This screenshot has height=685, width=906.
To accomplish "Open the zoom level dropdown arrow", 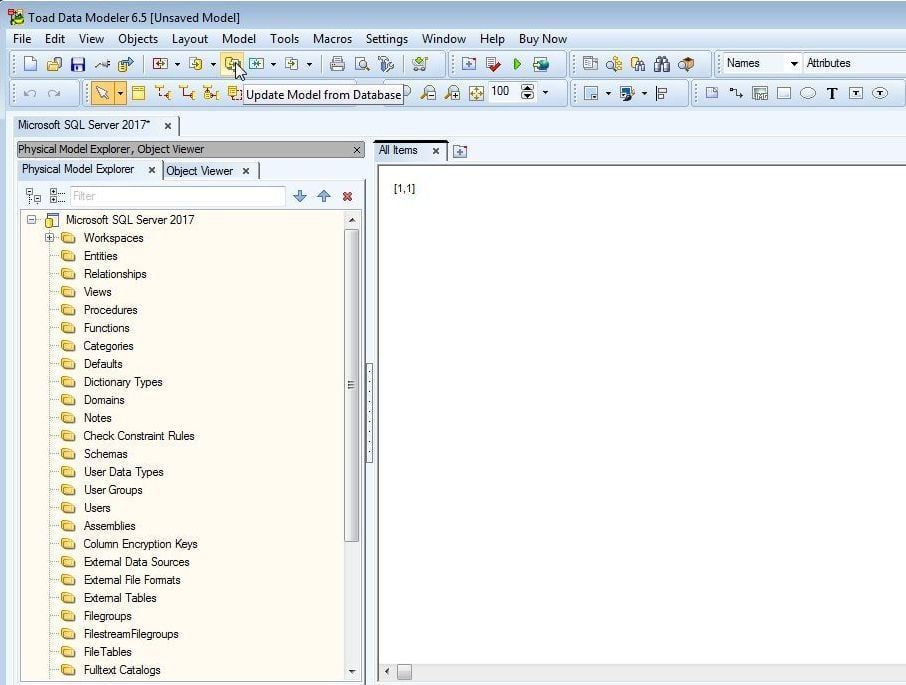I will pyautogui.click(x=545, y=92).
